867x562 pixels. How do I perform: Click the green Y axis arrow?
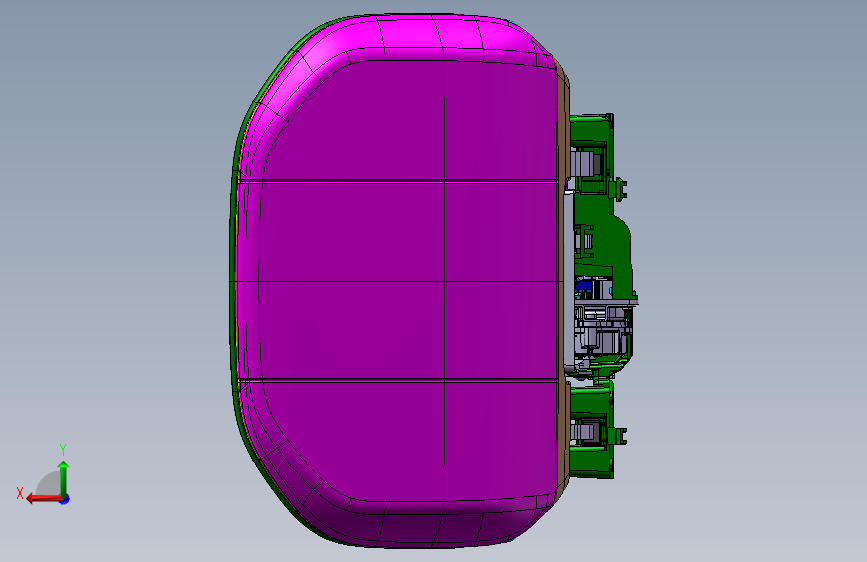pyautogui.click(x=64, y=478)
